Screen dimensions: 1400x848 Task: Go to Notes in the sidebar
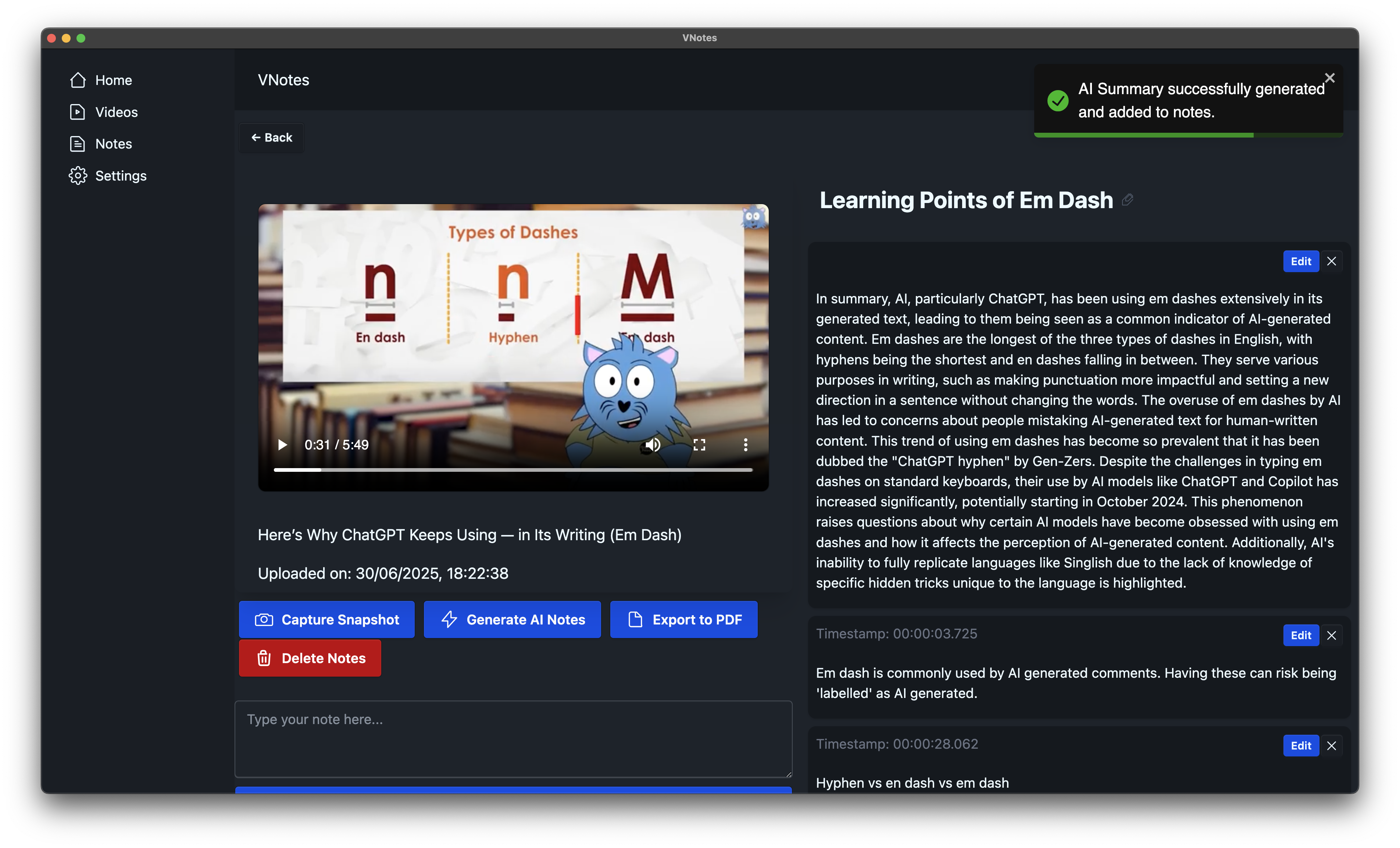101,144
